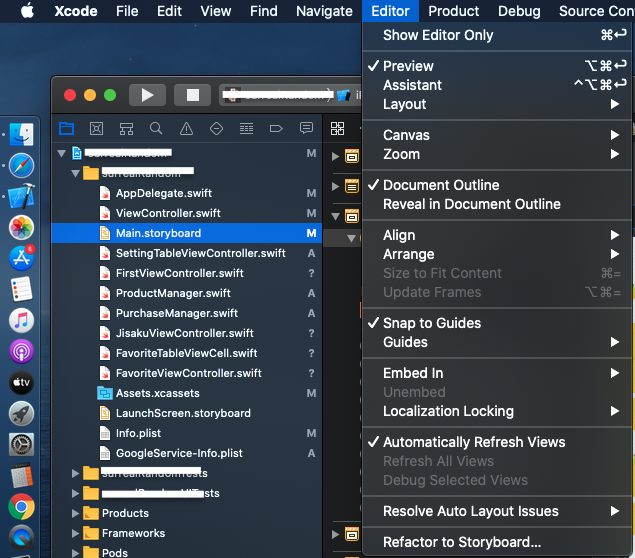
Task: Select Main.storyboard file
Action: click(187, 233)
